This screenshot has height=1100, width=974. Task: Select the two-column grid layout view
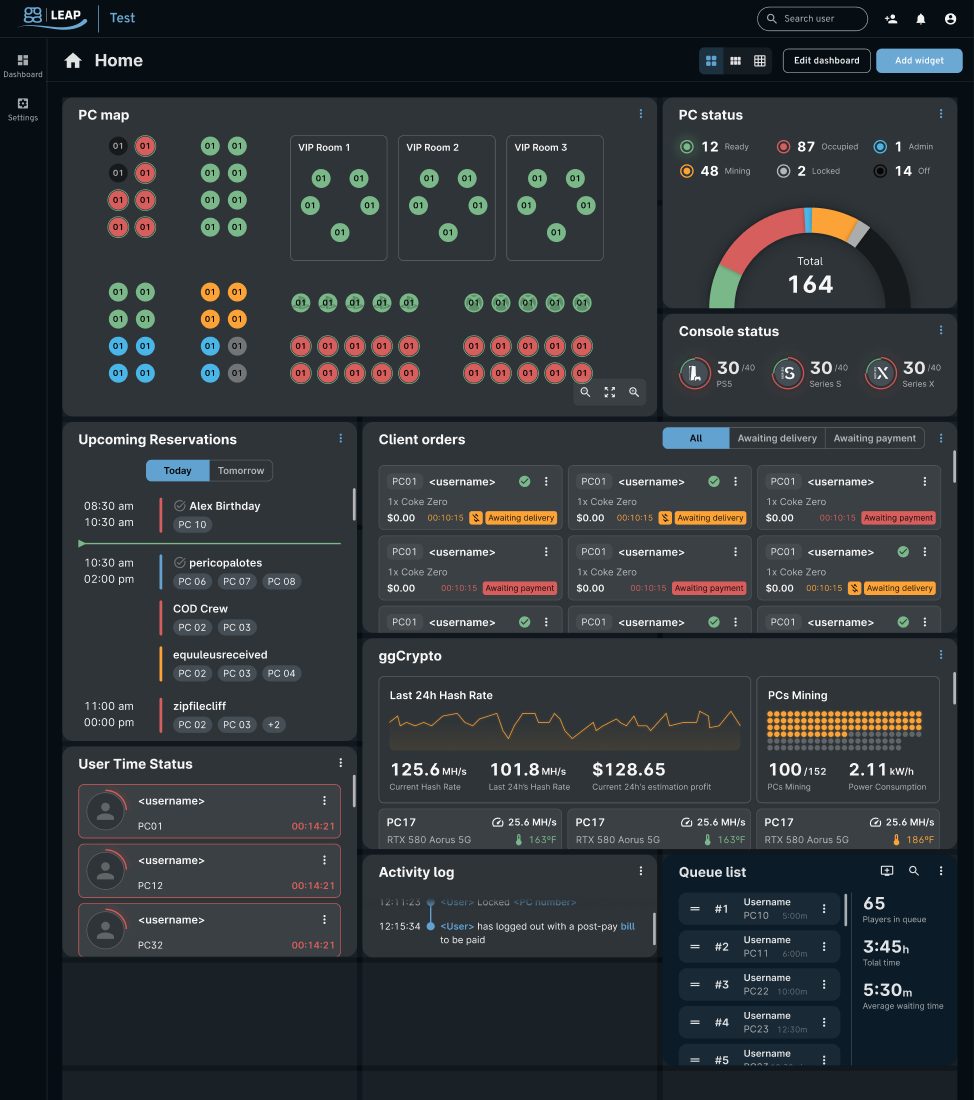[x=711, y=61]
